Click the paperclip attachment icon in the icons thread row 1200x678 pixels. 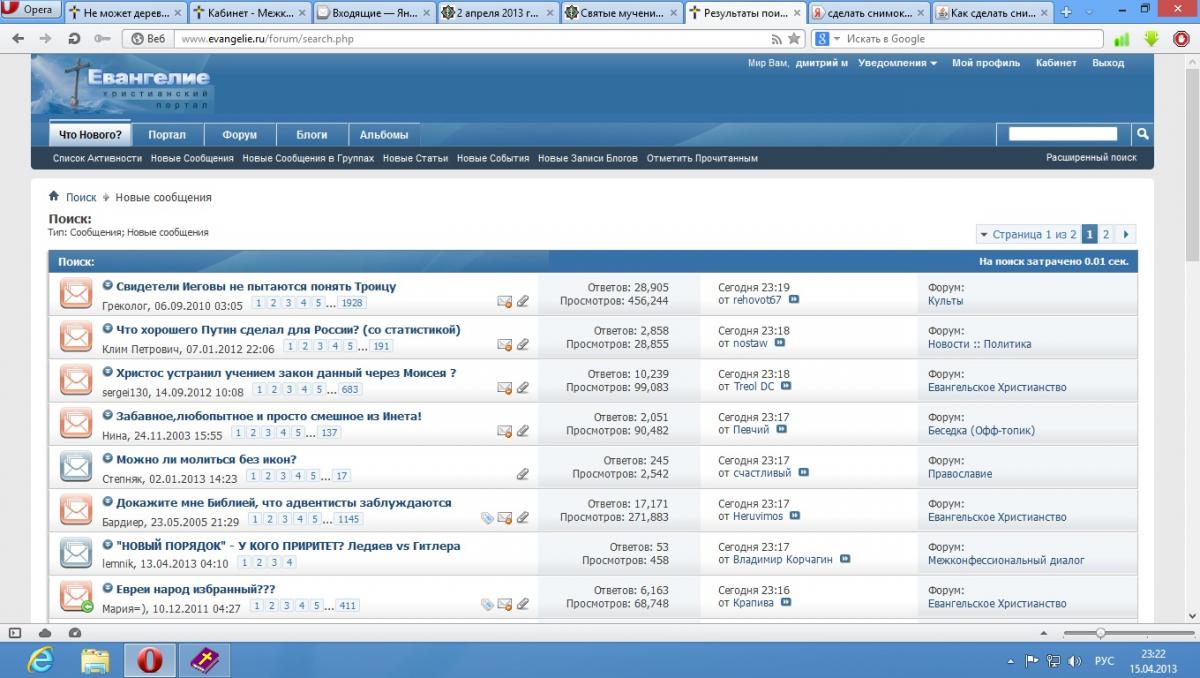(522, 474)
